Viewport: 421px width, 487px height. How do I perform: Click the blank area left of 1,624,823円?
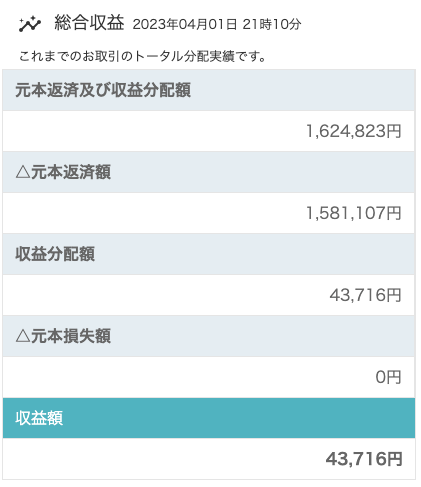coord(153,131)
